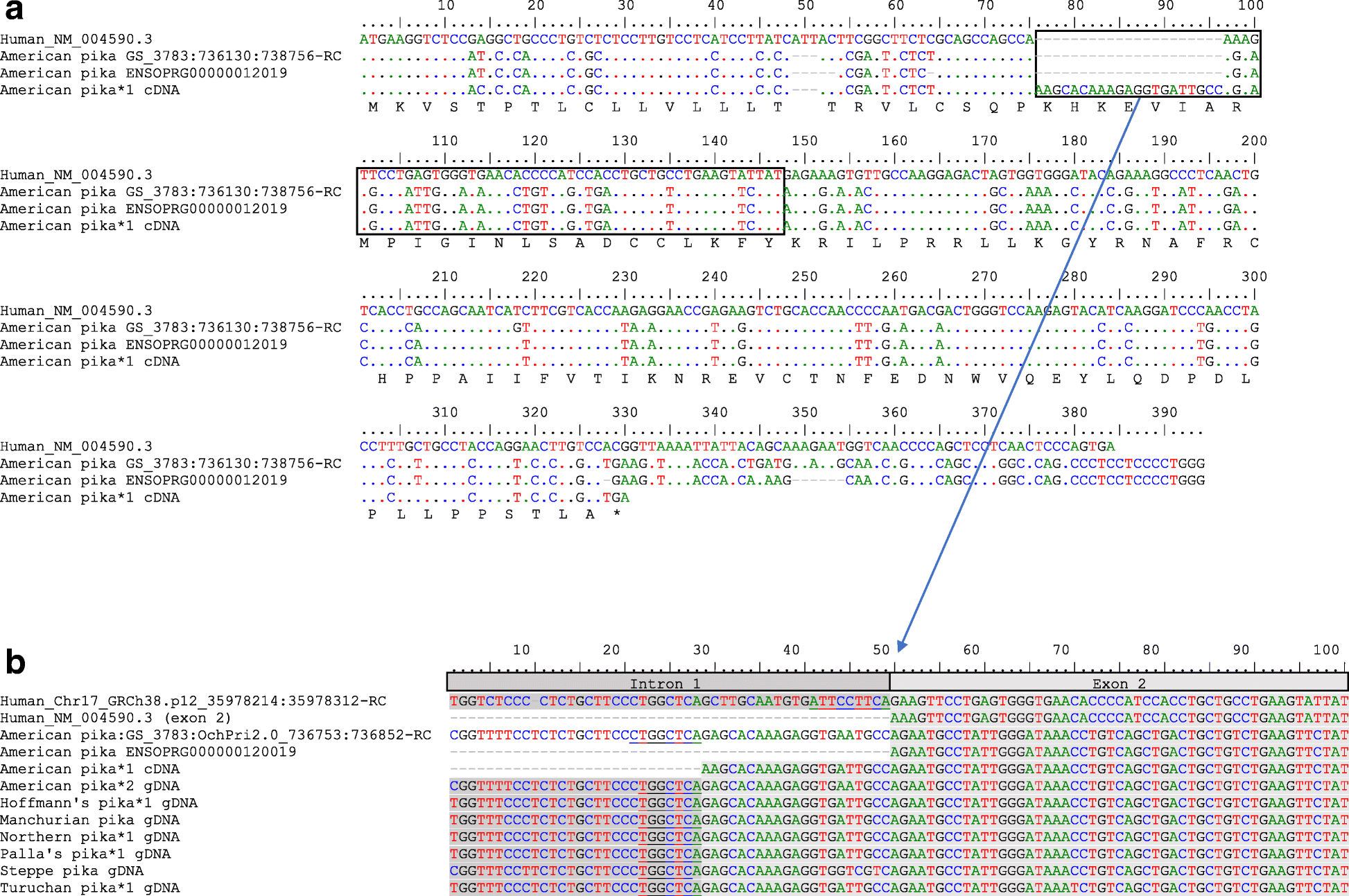Select Human_Chr17 sequence row starting TGGTCTCCC

[x=898, y=701]
